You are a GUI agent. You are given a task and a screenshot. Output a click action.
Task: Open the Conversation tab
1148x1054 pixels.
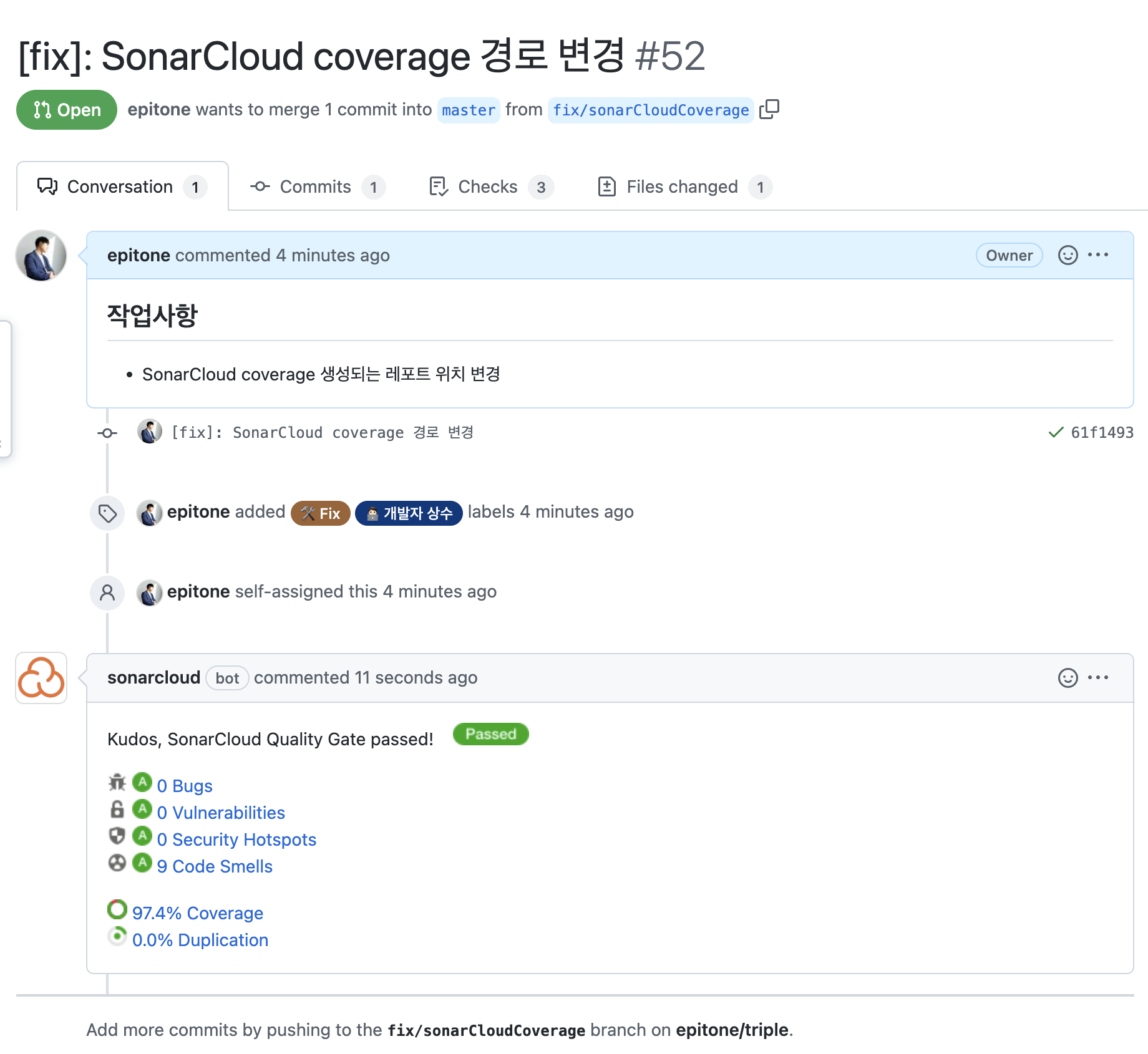coord(122,186)
